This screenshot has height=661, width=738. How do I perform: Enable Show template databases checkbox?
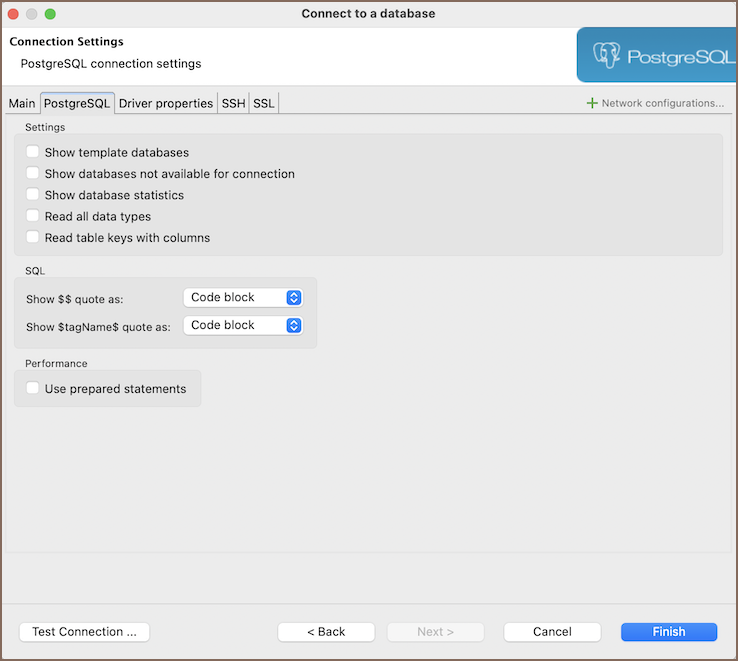tap(33, 153)
